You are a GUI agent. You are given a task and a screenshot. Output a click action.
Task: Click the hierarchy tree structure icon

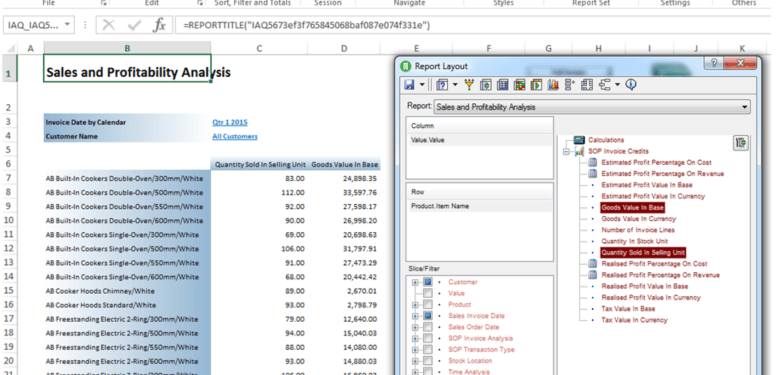[604, 85]
